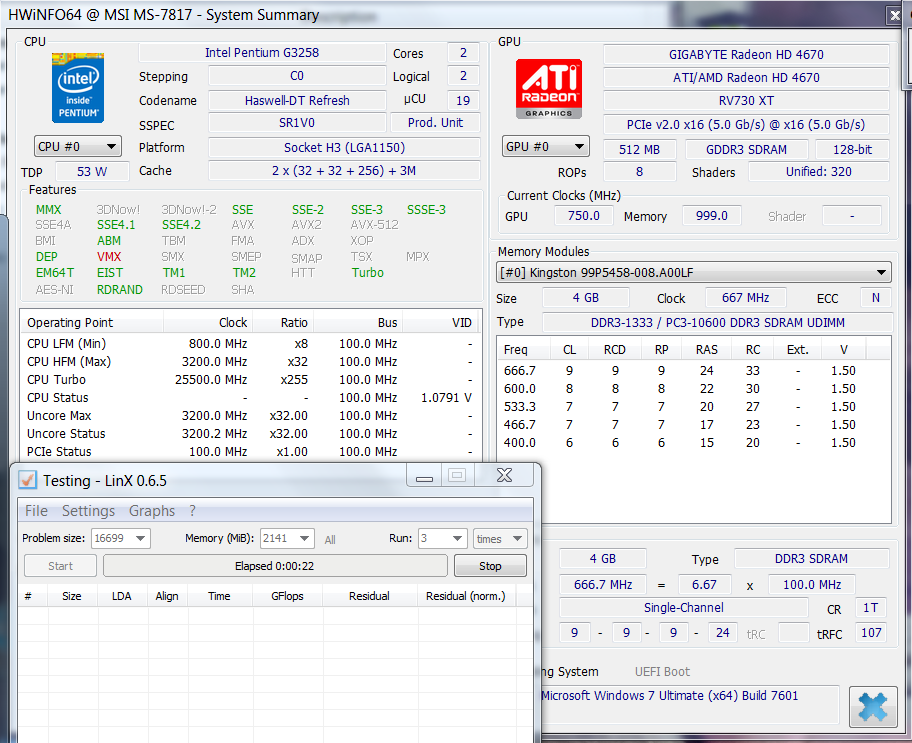This screenshot has width=912, height=743.
Task: Close the HWiNFO64 System Summary window
Action: pyautogui.click(x=895, y=15)
